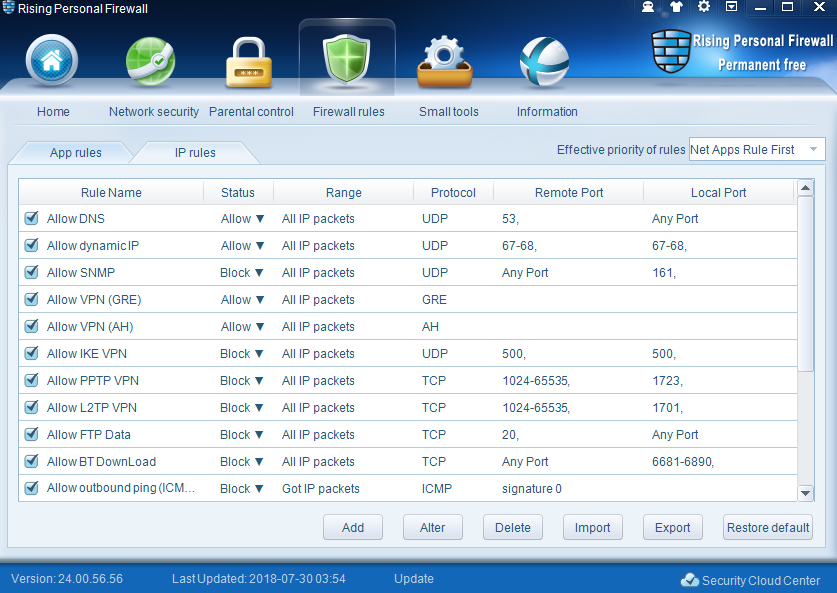Switch to the IP rules tab
This screenshot has width=837, height=593.
point(195,153)
